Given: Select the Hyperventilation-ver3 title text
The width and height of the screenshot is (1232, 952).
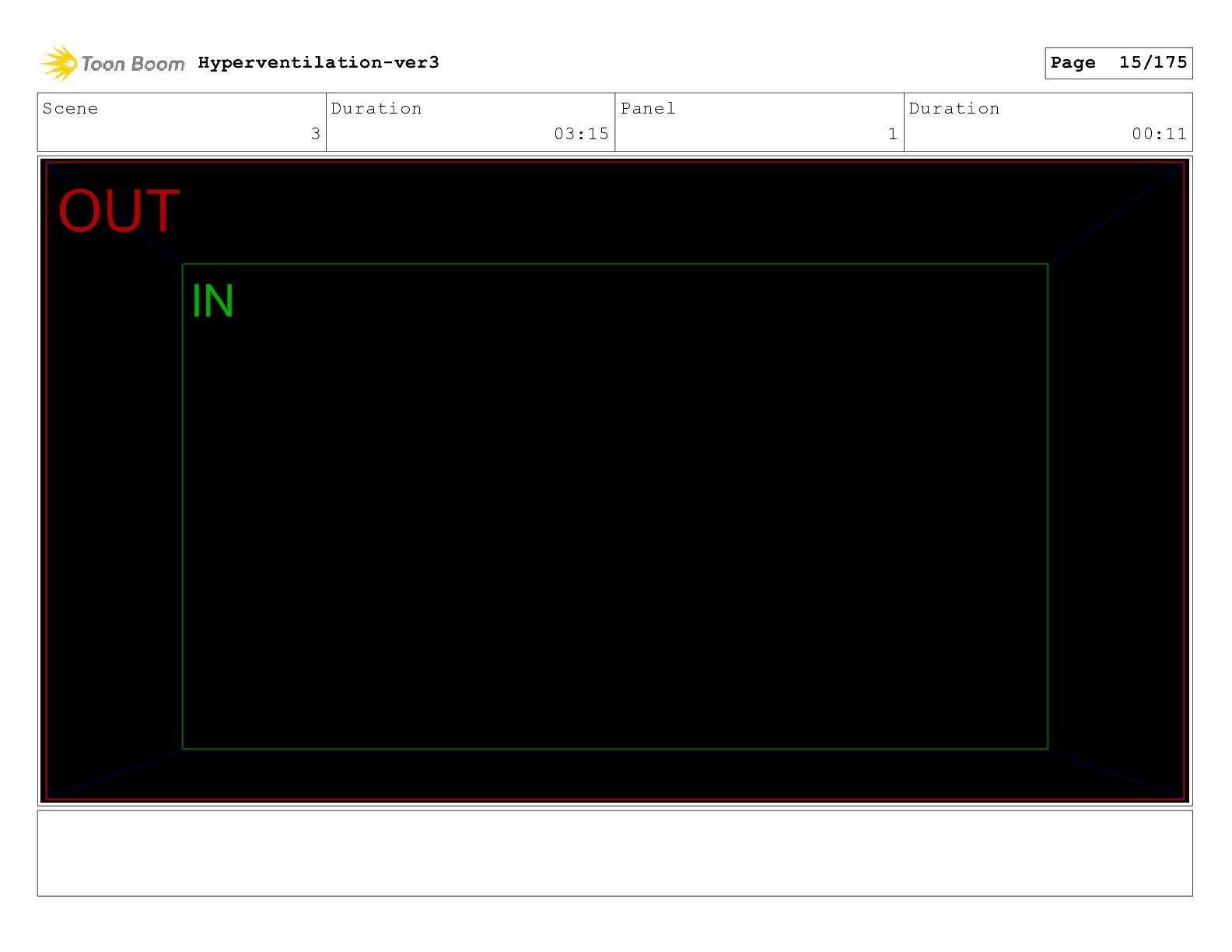Looking at the screenshot, I should coord(318,62).
